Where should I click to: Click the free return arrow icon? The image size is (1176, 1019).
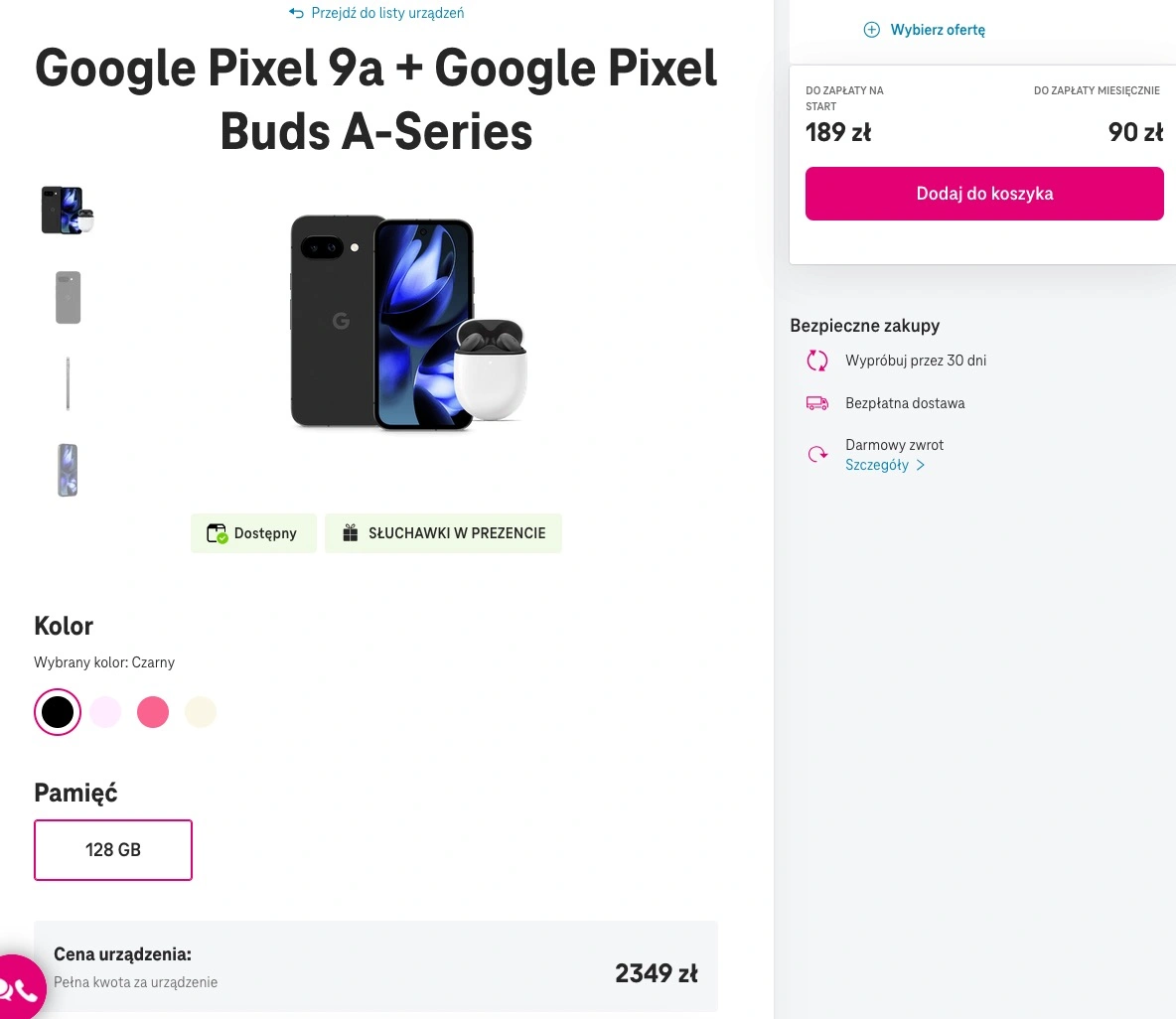point(816,454)
